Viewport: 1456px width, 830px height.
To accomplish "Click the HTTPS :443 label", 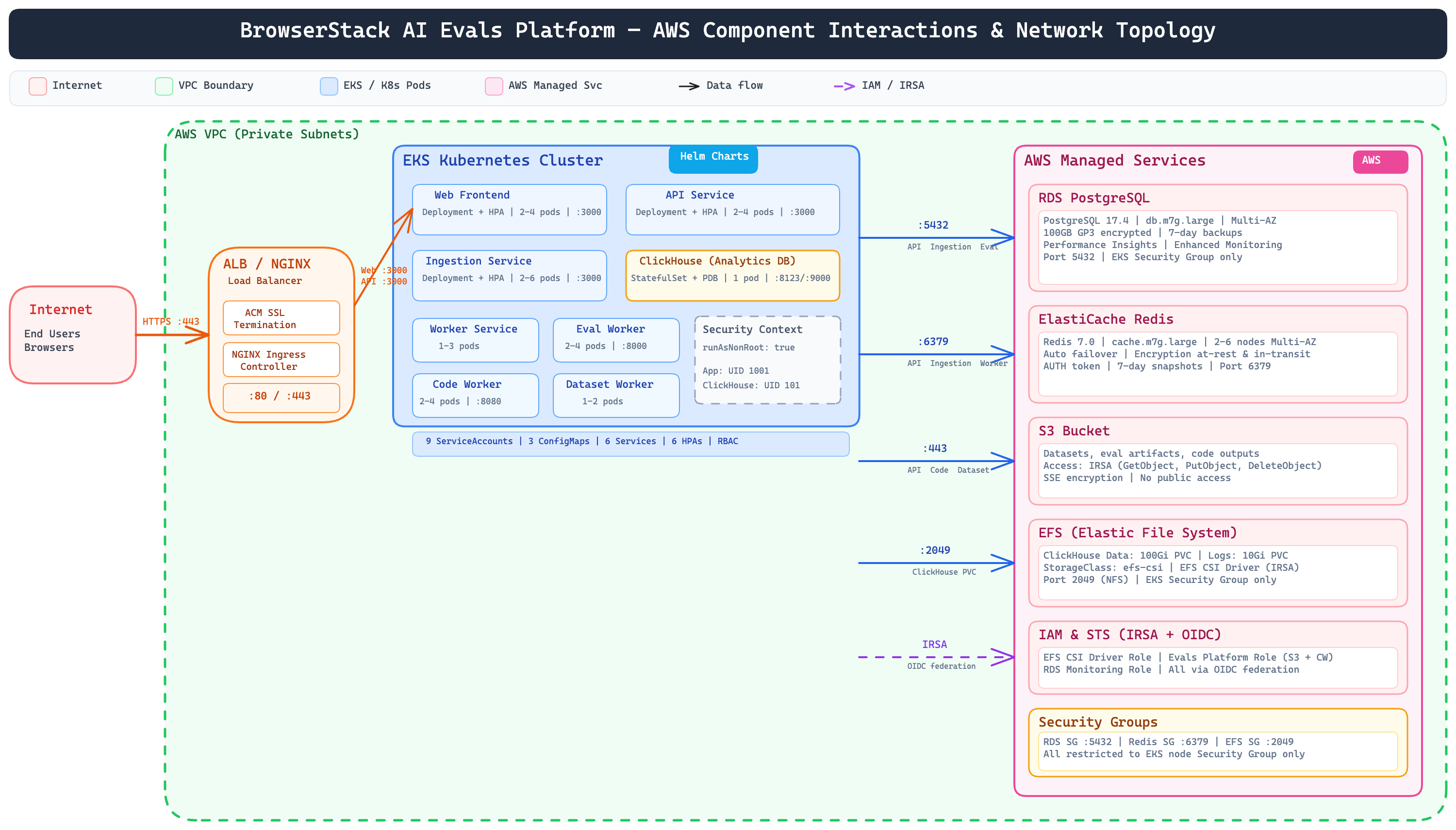I will pyautogui.click(x=171, y=321).
